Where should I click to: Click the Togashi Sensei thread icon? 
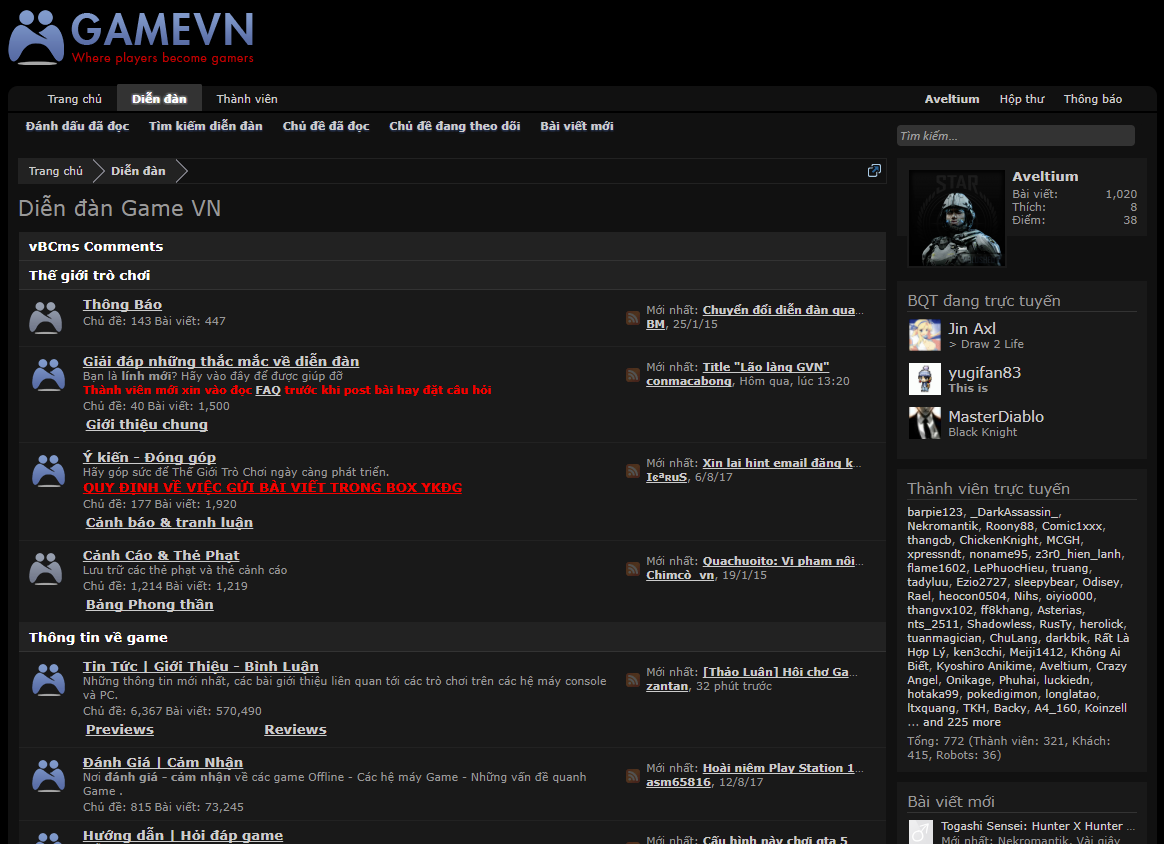(921, 831)
